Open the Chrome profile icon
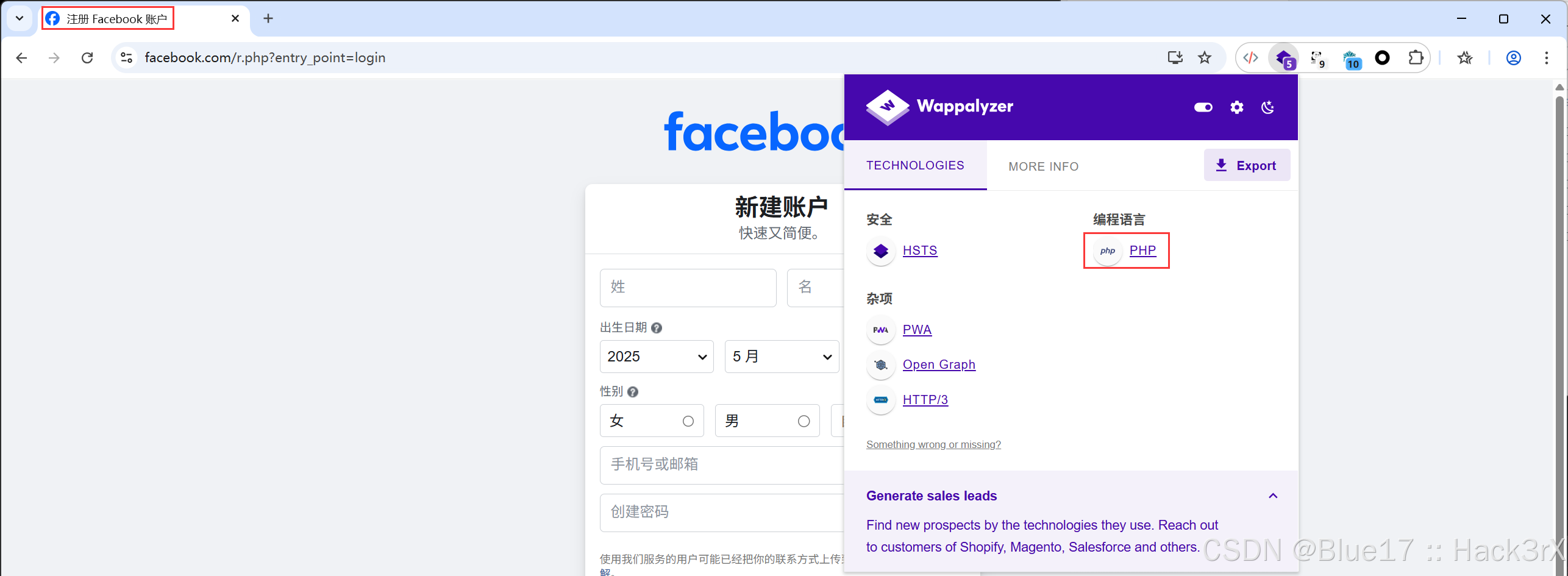This screenshot has width=1568, height=576. (x=1514, y=58)
